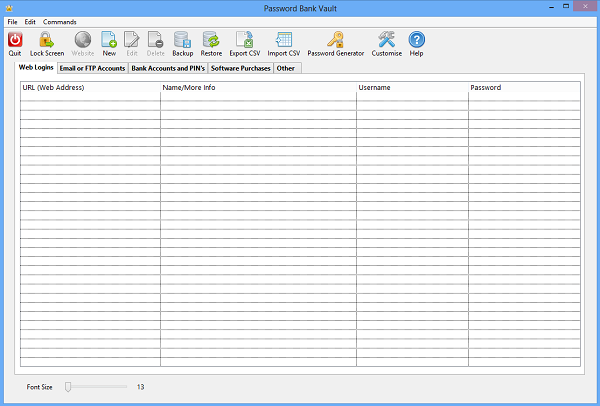The width and height of the screenshot is (600, 406).
Task: Click the Font Size slider handle
Action: 68,387
